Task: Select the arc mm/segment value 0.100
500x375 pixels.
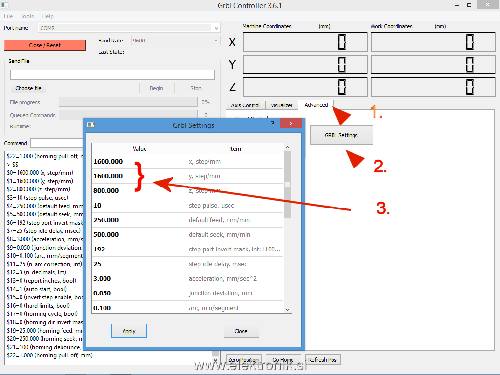Action: 102,308
